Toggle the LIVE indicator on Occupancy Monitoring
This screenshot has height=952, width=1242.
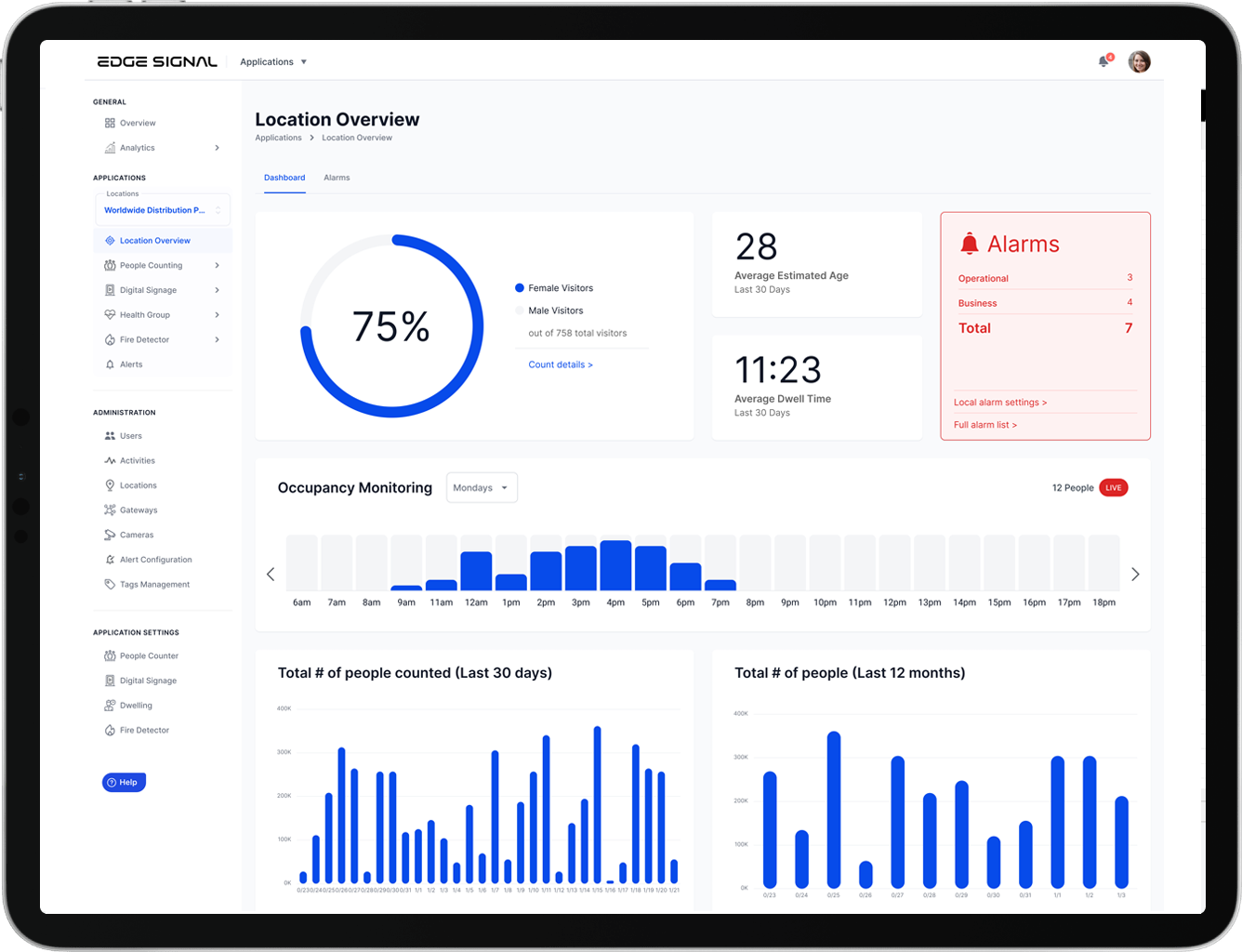(x=1113, y=487)
